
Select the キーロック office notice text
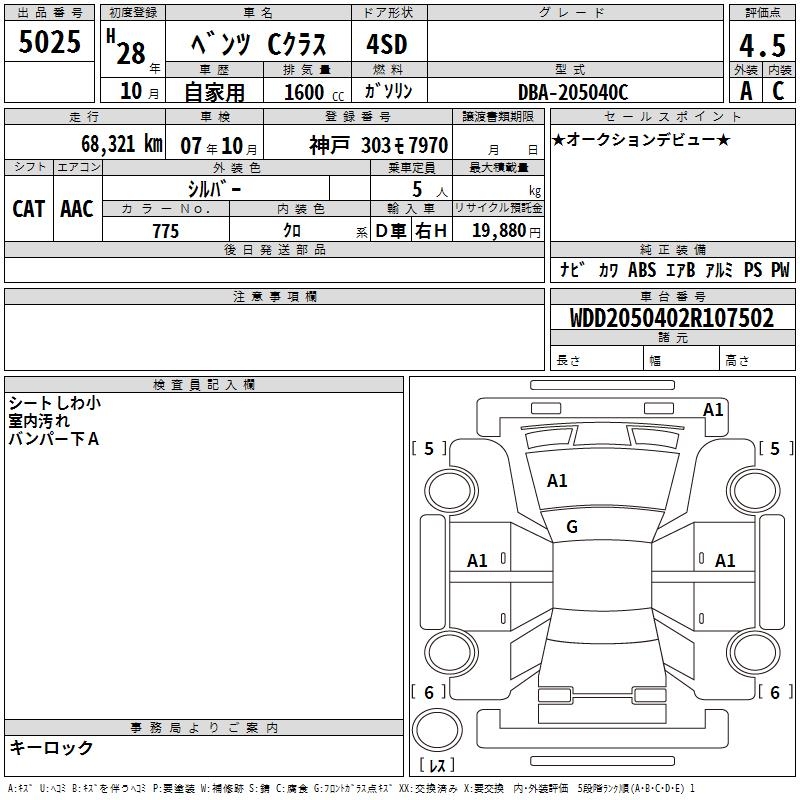[52, 747]
